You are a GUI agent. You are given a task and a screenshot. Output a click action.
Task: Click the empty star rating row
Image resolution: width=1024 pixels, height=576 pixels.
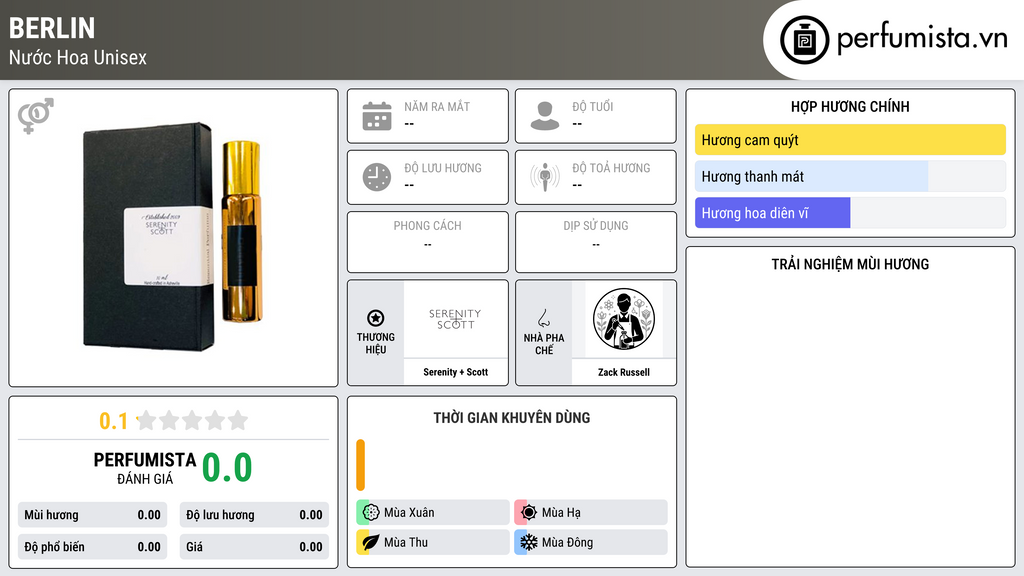tap(192, 420)
